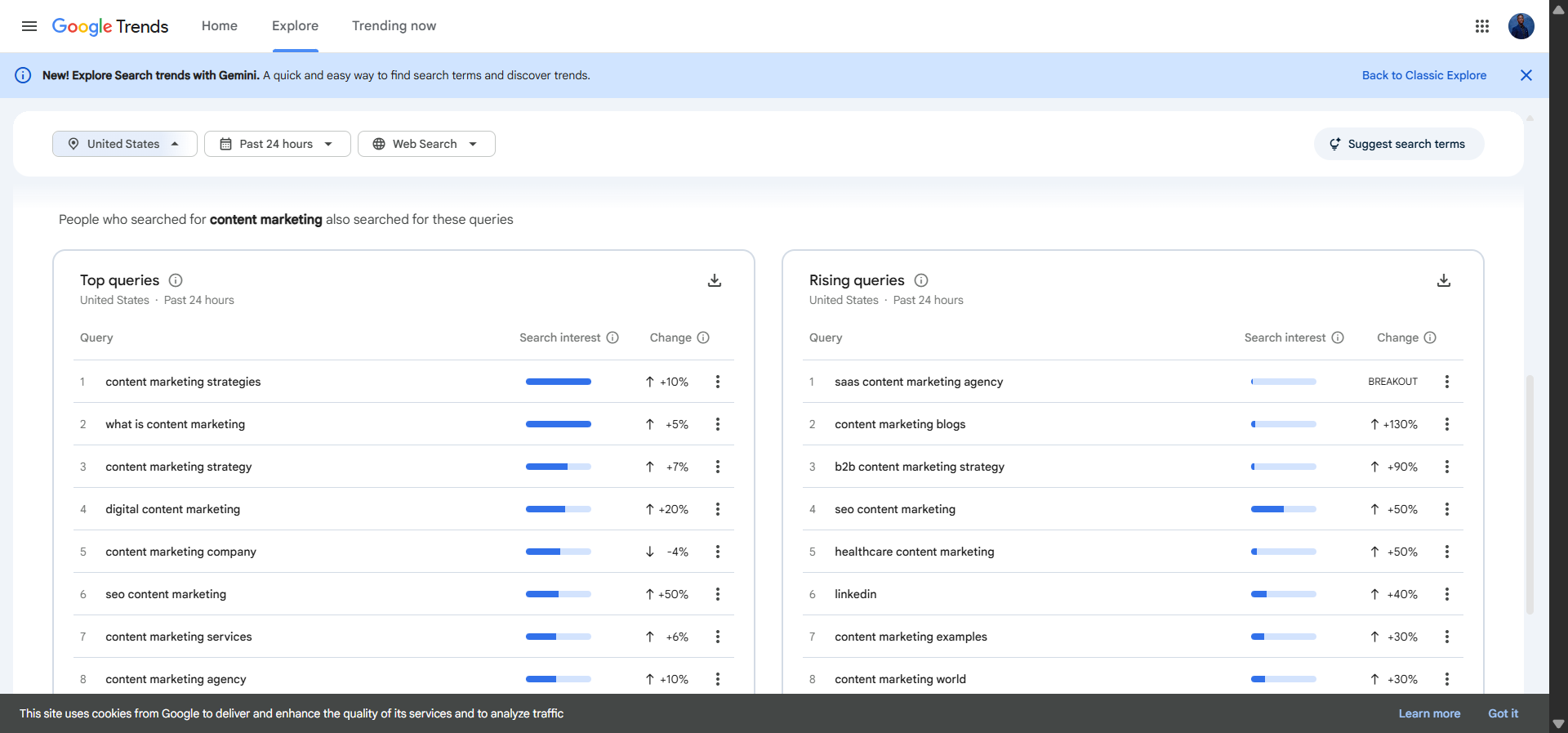Download Top queries data
The image size is (1568, 733).
(715, 280)
